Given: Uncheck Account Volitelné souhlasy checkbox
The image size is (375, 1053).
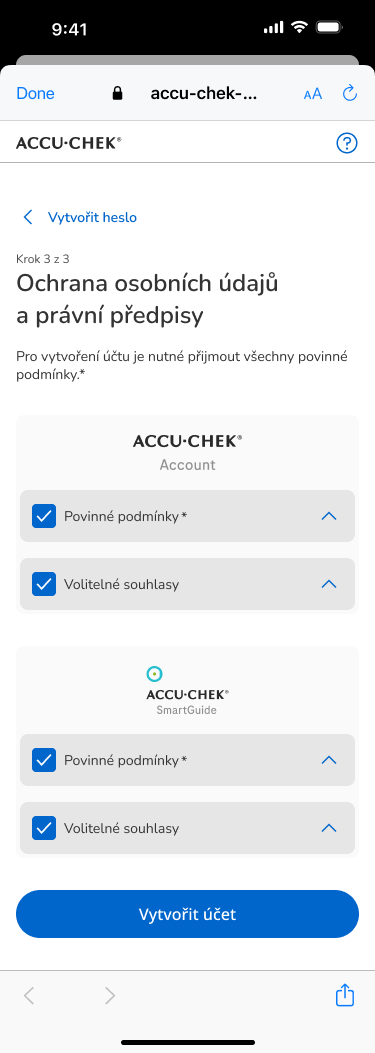Looking at the screenshot, I should [x=44, y=584].
